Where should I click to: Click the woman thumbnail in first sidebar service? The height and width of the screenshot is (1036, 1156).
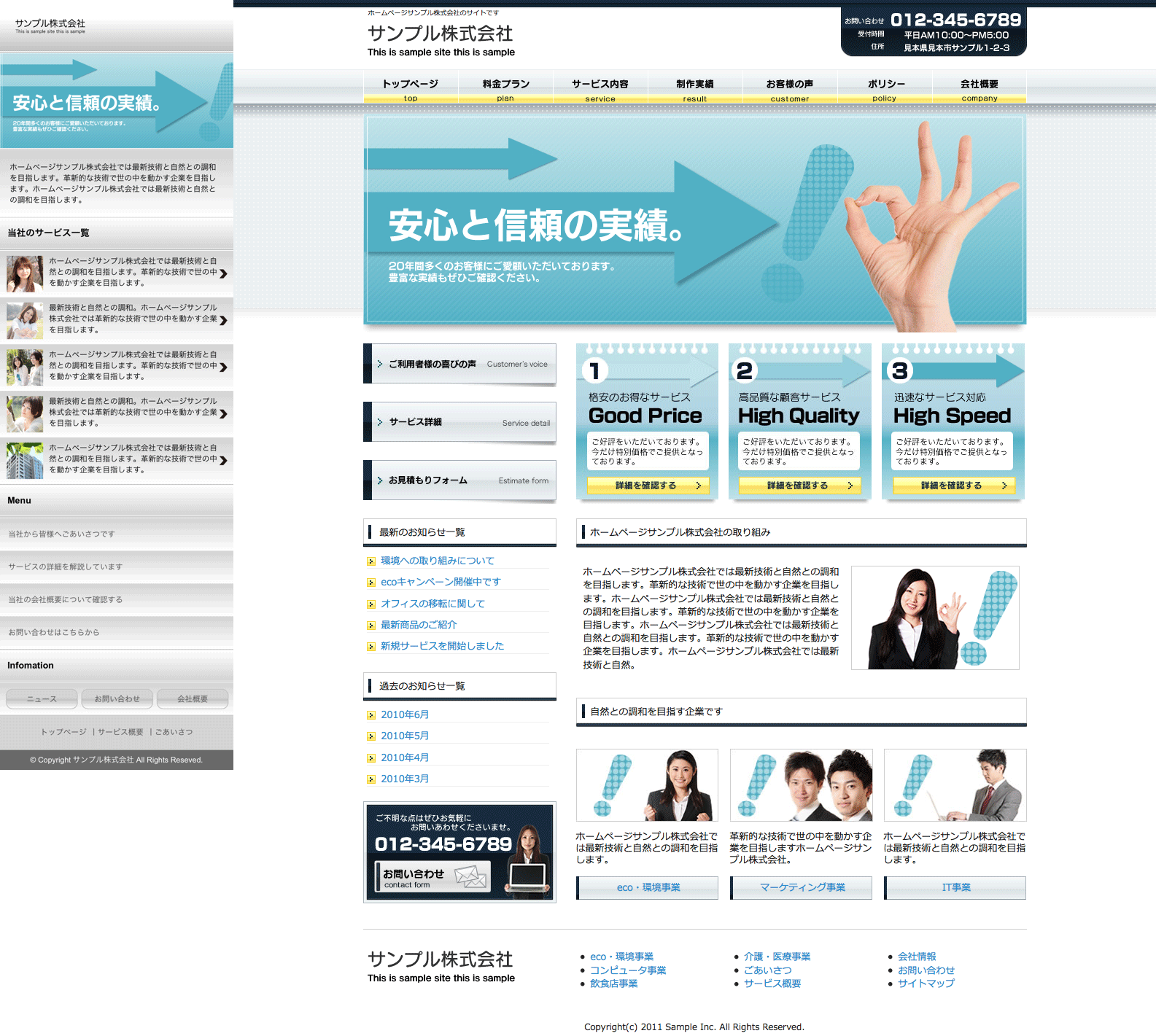coord(25,273)
